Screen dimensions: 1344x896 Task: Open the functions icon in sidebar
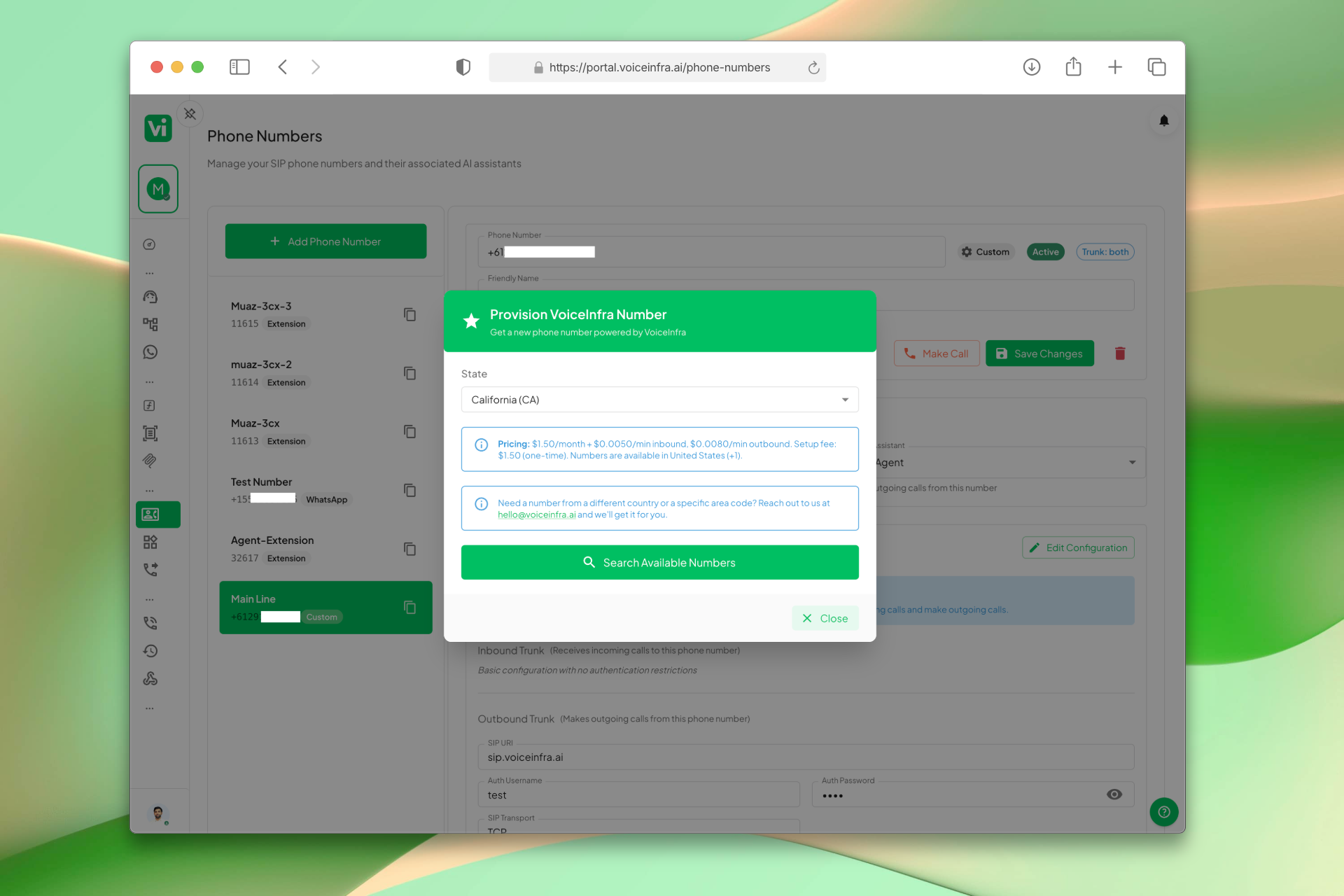tap(149, 405)
